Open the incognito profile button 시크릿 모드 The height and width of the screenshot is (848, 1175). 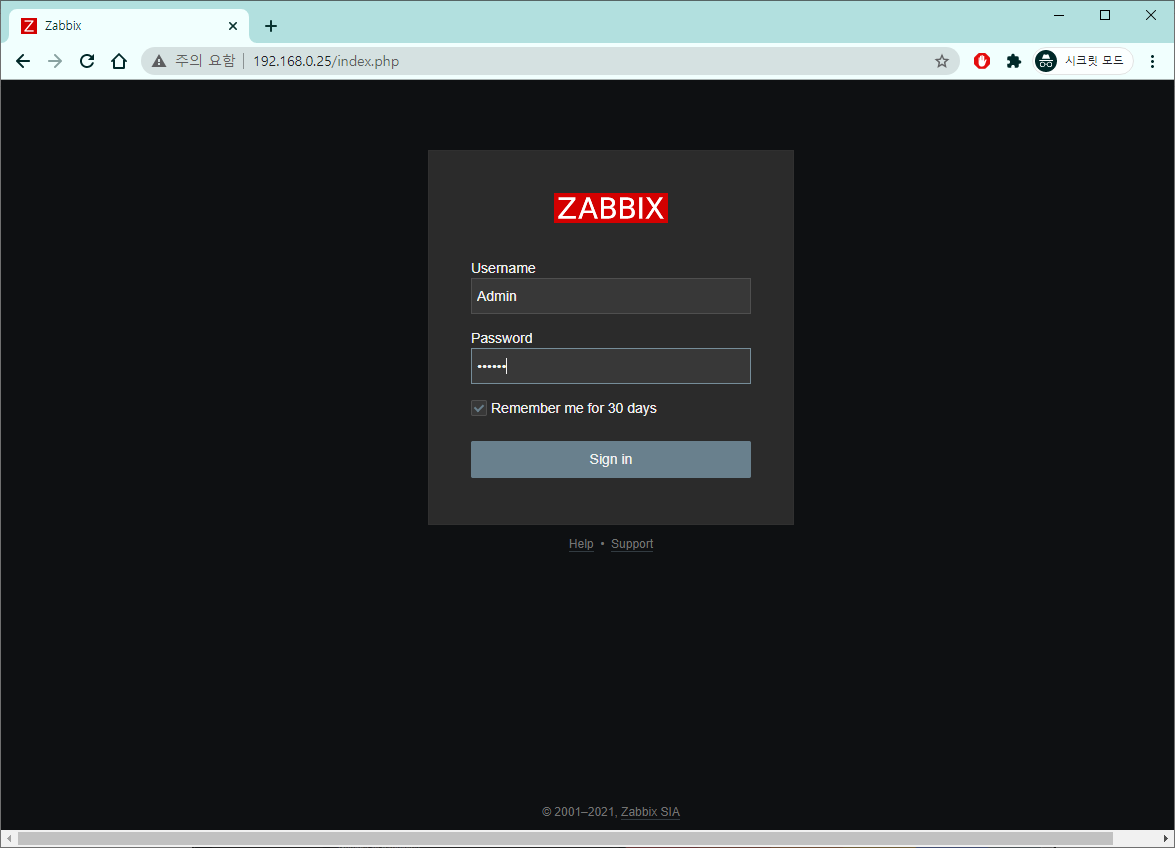[x=1083, y=61]
